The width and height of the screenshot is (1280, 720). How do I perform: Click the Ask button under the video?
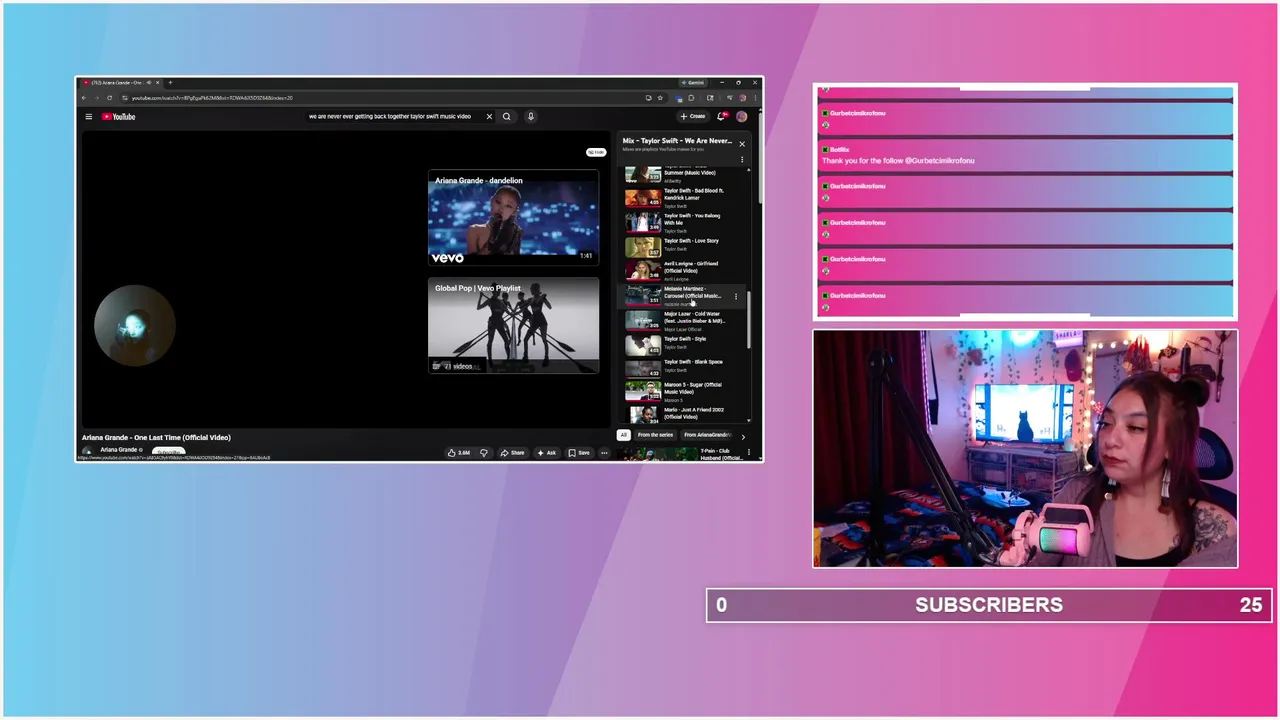(546, 453)
